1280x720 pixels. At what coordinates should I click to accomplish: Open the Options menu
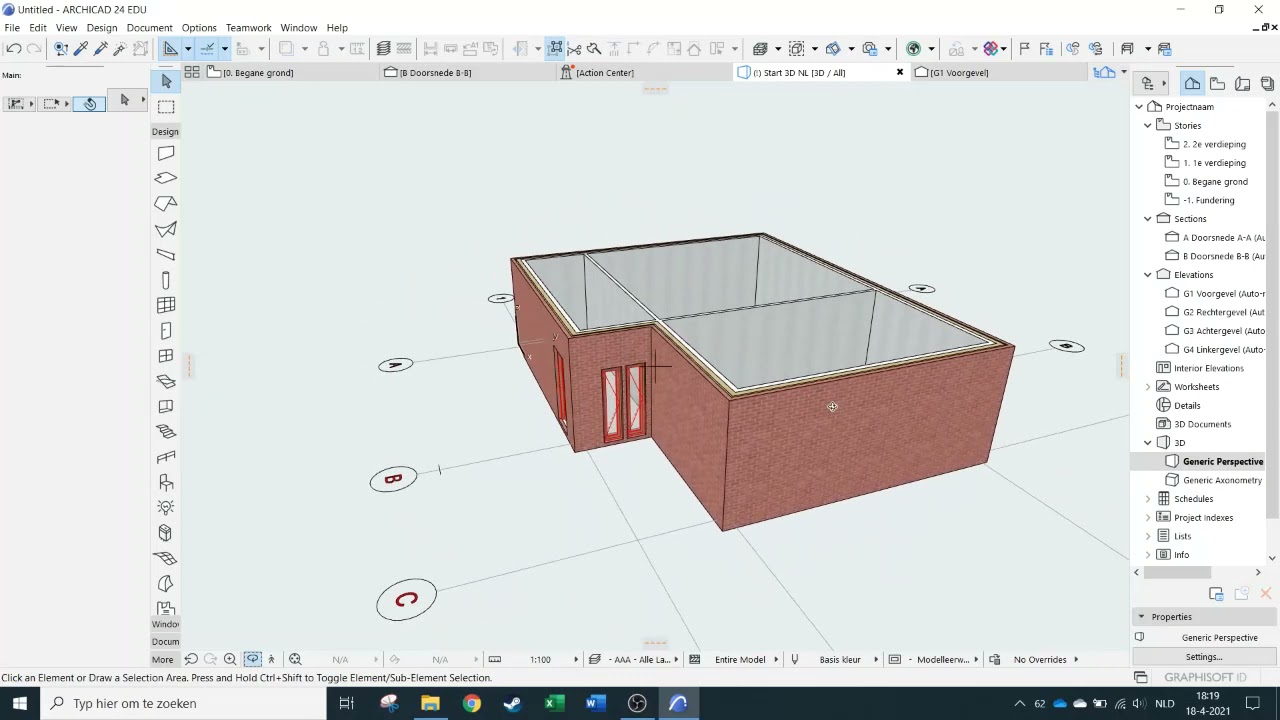tap(199, 28)
